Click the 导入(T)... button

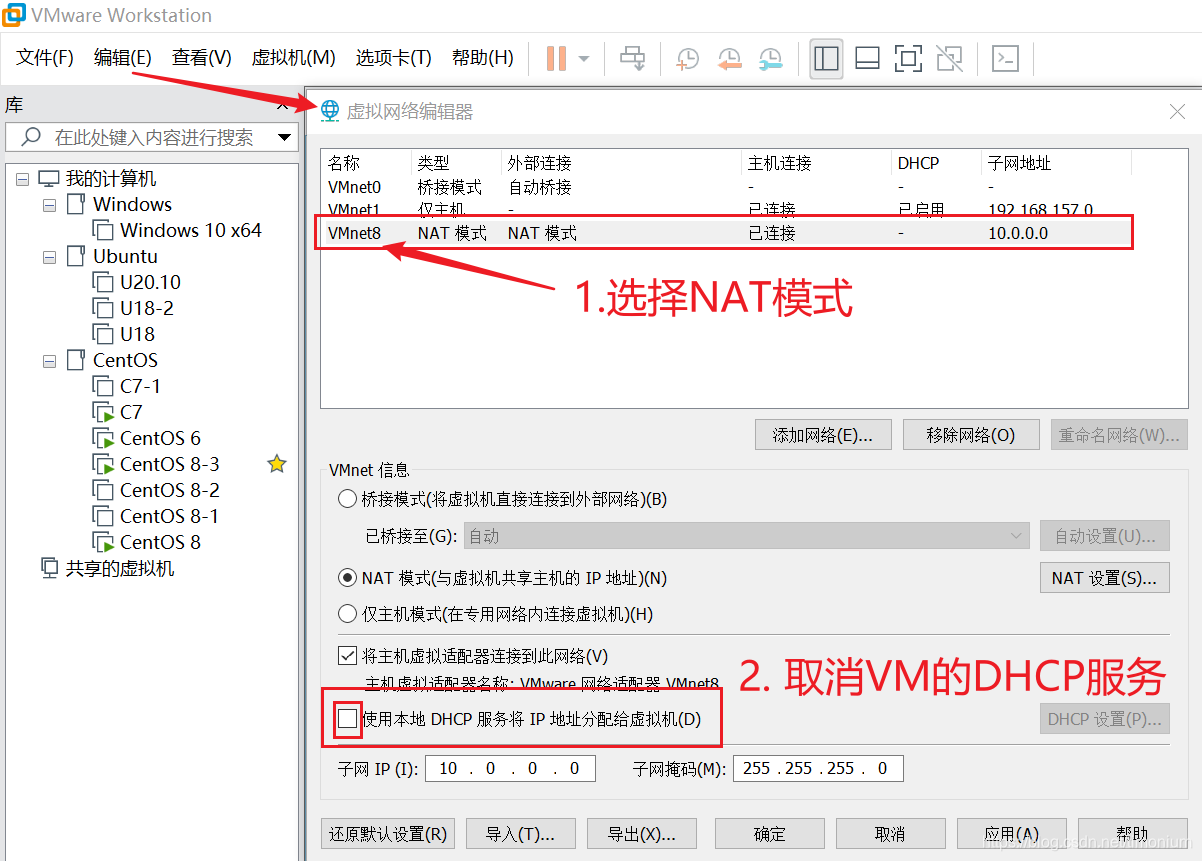pos(520,834)
